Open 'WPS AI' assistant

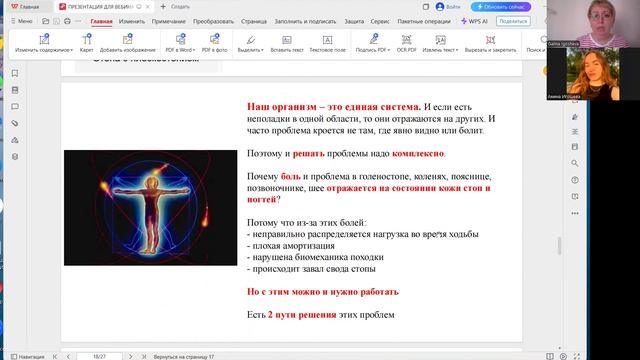point(474,21)
